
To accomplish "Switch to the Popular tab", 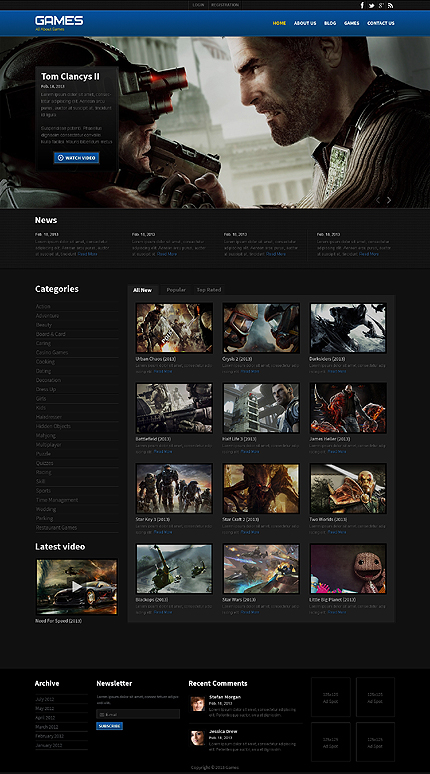I will 176,290.
